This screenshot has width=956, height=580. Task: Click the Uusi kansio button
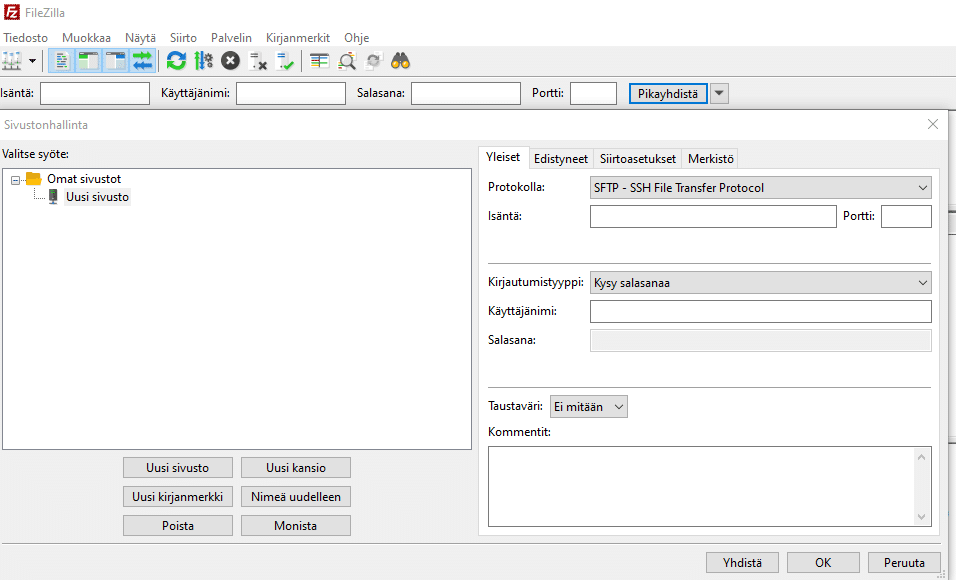pos(296,468)
